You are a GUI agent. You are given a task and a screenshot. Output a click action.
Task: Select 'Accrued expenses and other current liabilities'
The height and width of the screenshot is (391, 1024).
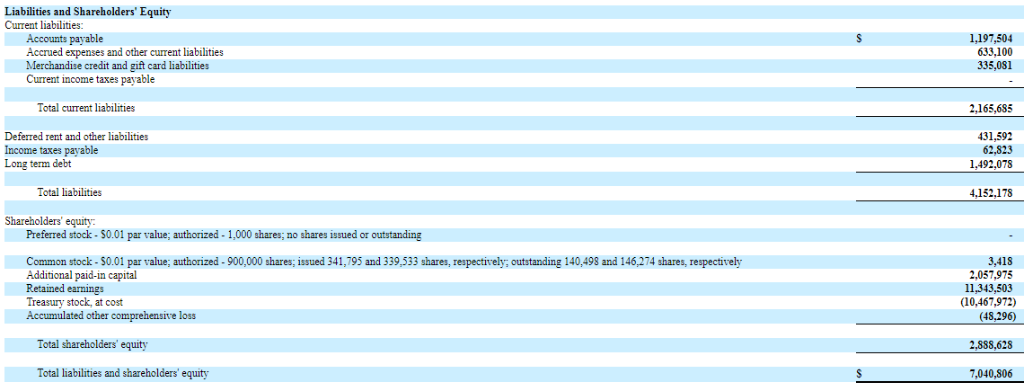pyautogui.click(x=125, y=52)
